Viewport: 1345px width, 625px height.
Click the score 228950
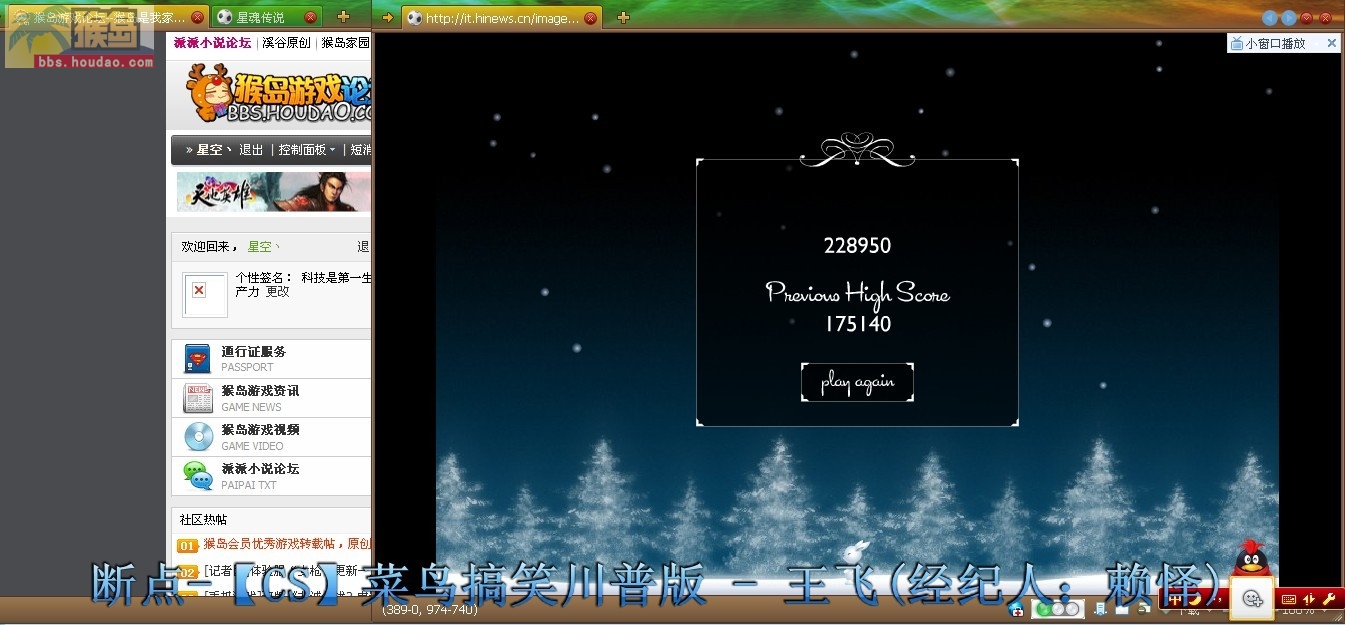857,245
